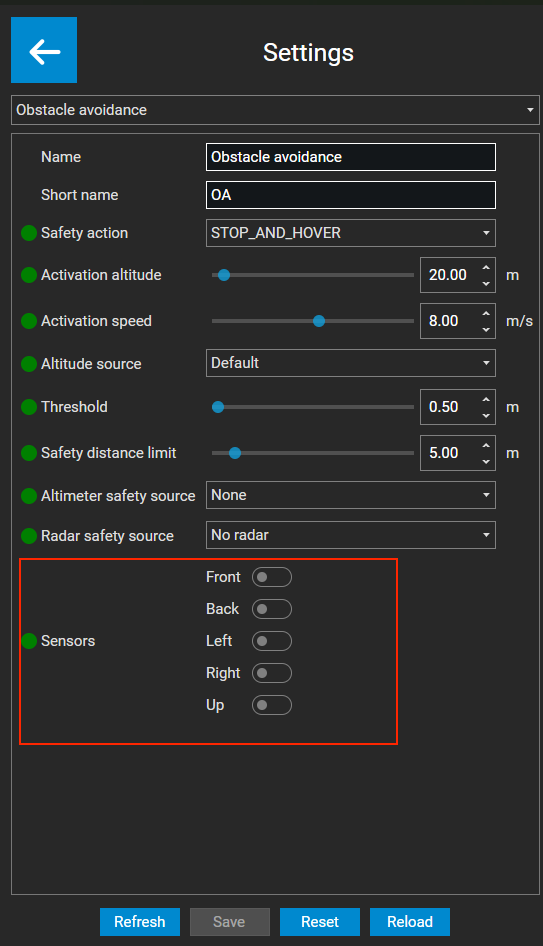Image resolution: width=543 pixels, height=946 pixels.
Task: Click the Refresh button
Action: tap(140, 922)
